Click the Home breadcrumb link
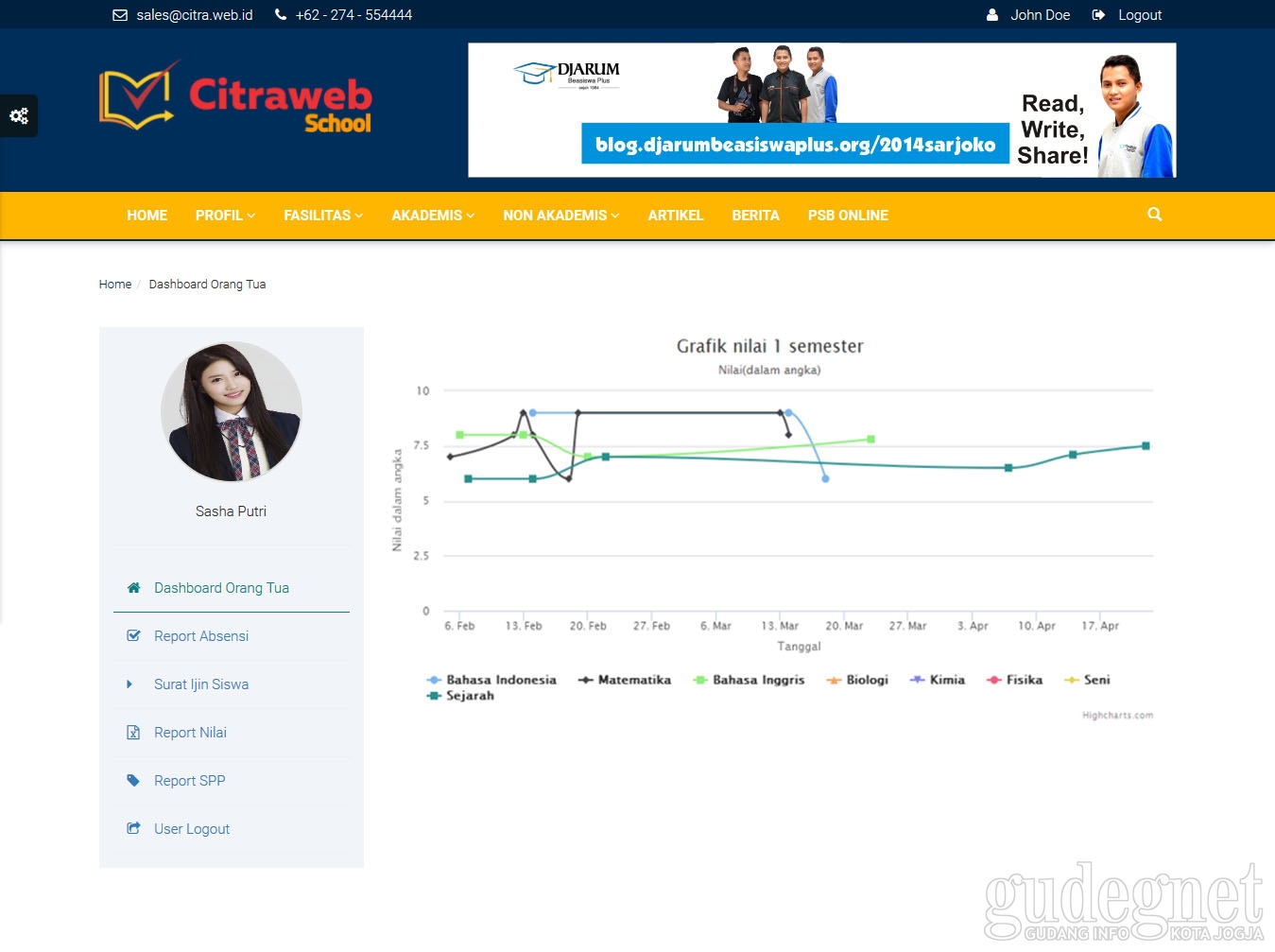 114,284
